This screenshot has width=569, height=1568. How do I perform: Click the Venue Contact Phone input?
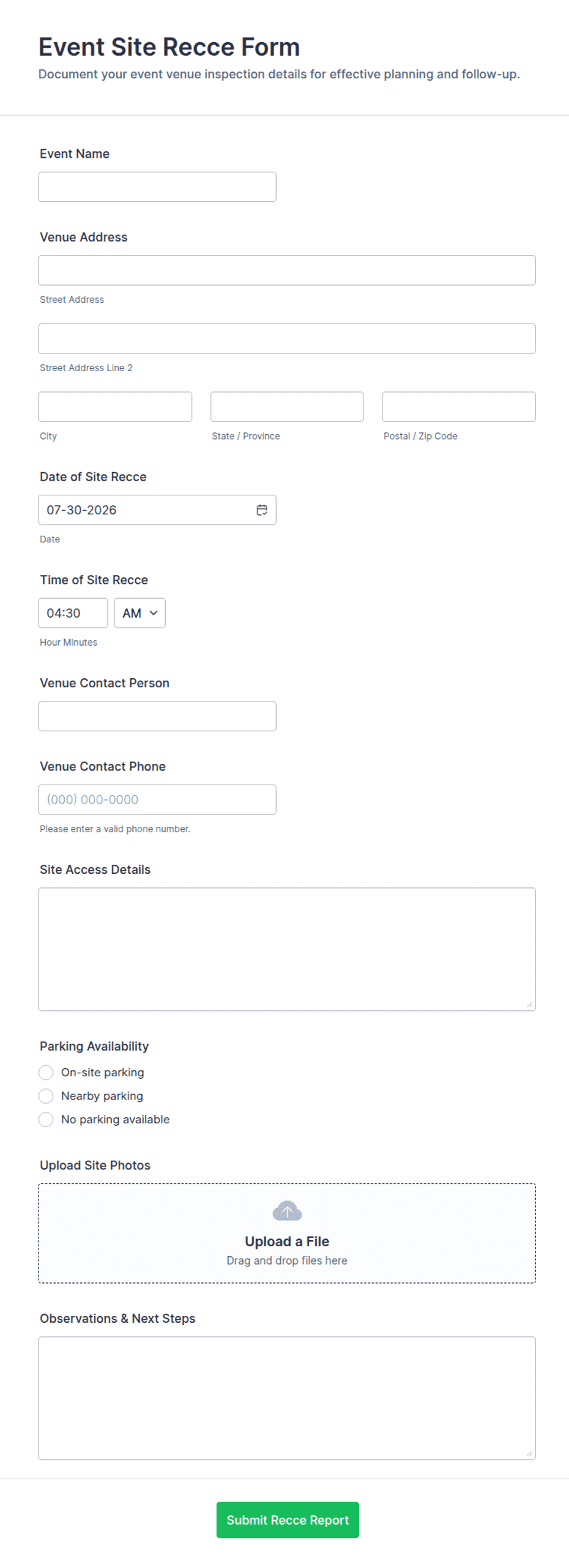pos(157,799)
